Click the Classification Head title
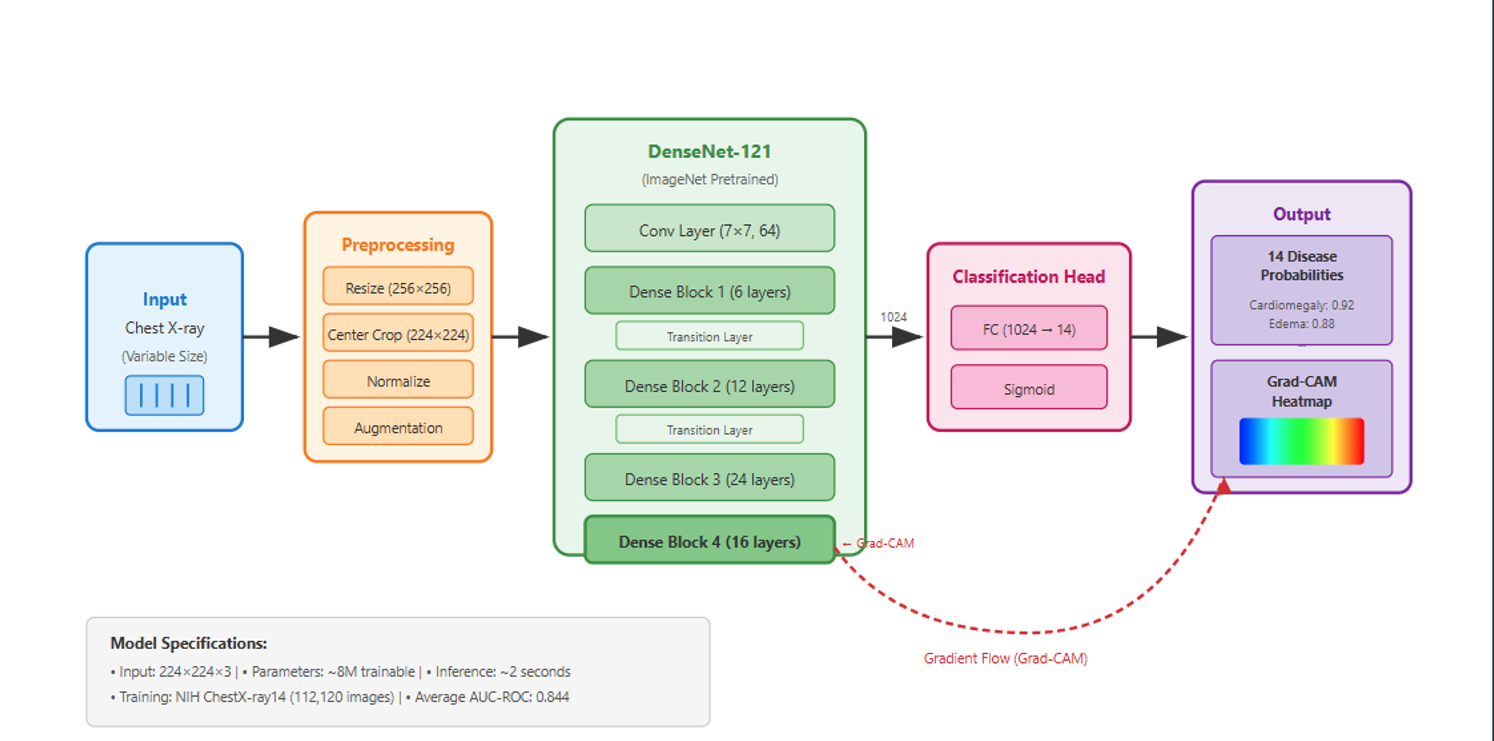The width and height of the screenshot is (1494, 741). pyautogui.click(x=1028, y=277)
